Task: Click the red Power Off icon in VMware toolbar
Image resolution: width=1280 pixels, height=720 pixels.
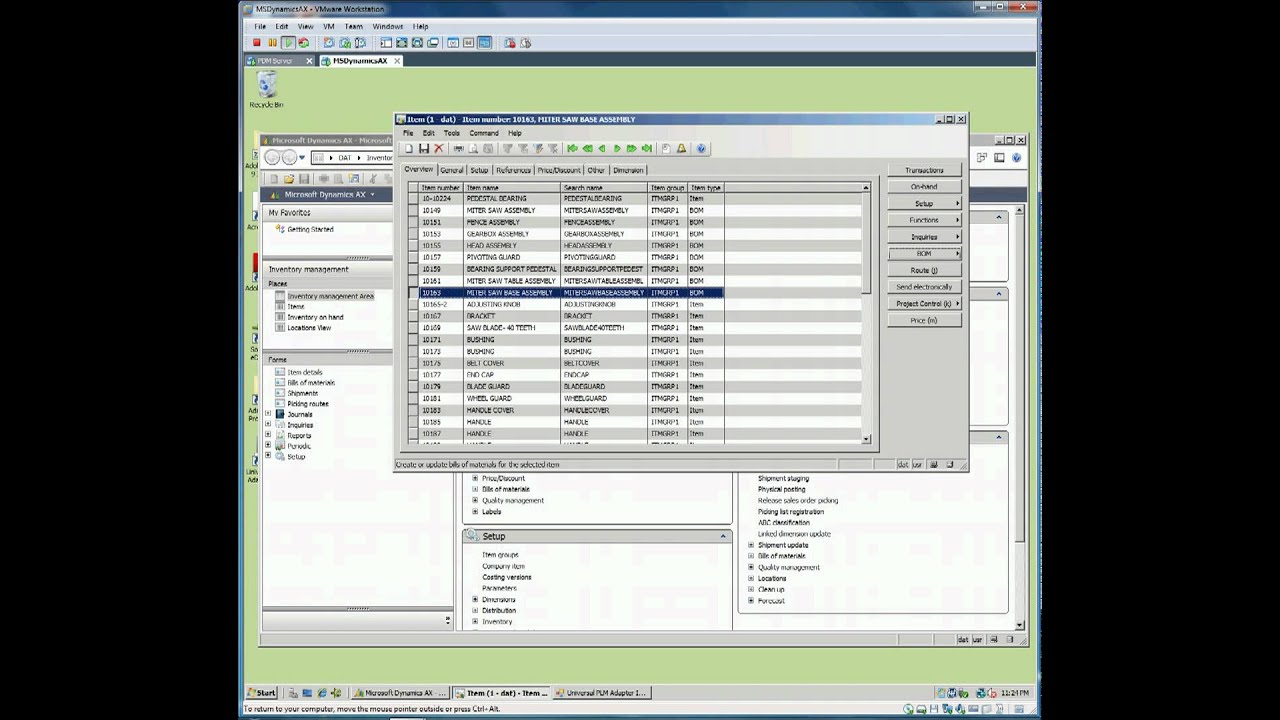Action: (257, 43)
